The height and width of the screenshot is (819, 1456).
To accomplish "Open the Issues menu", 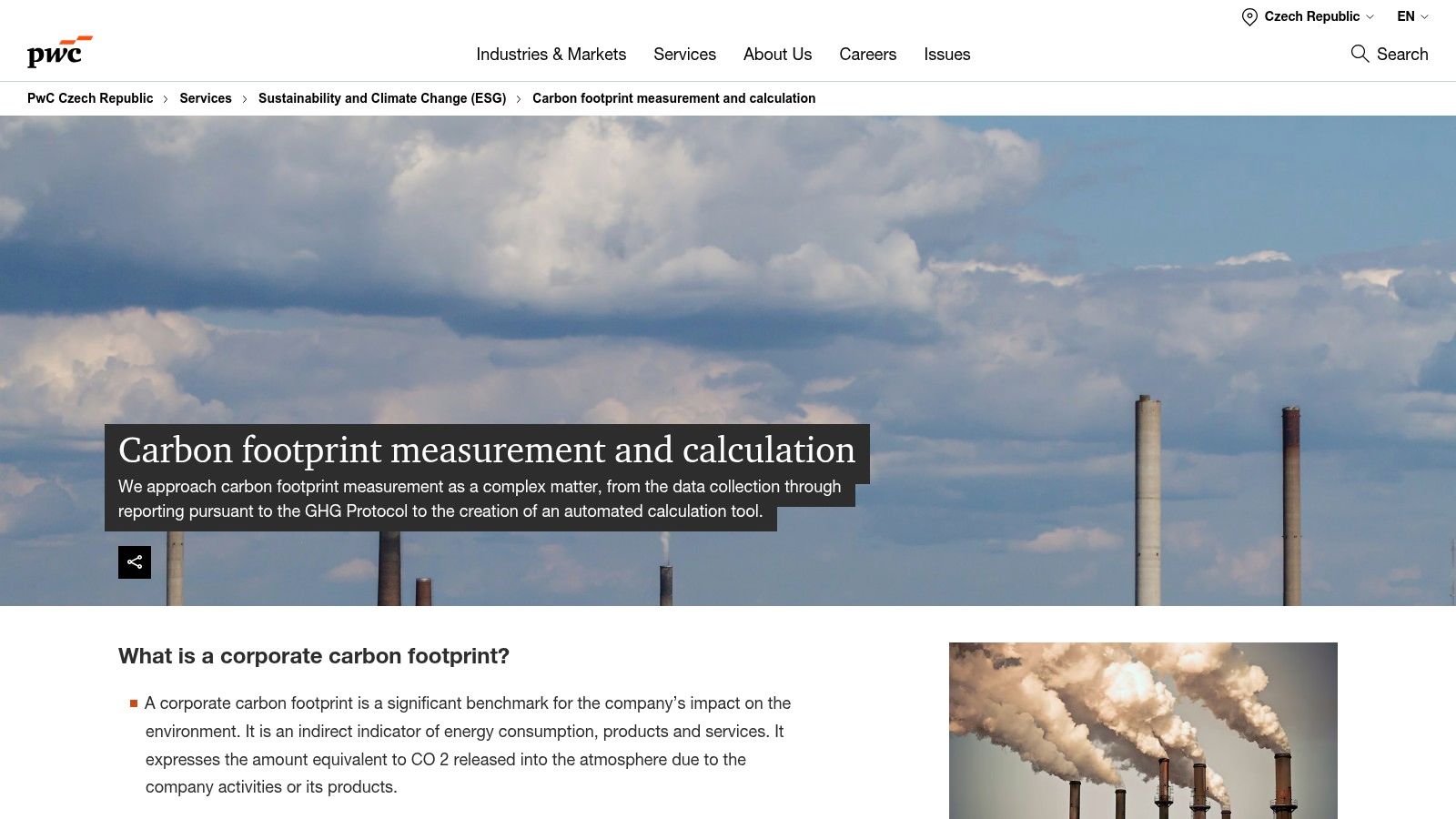I will point(947,55).
